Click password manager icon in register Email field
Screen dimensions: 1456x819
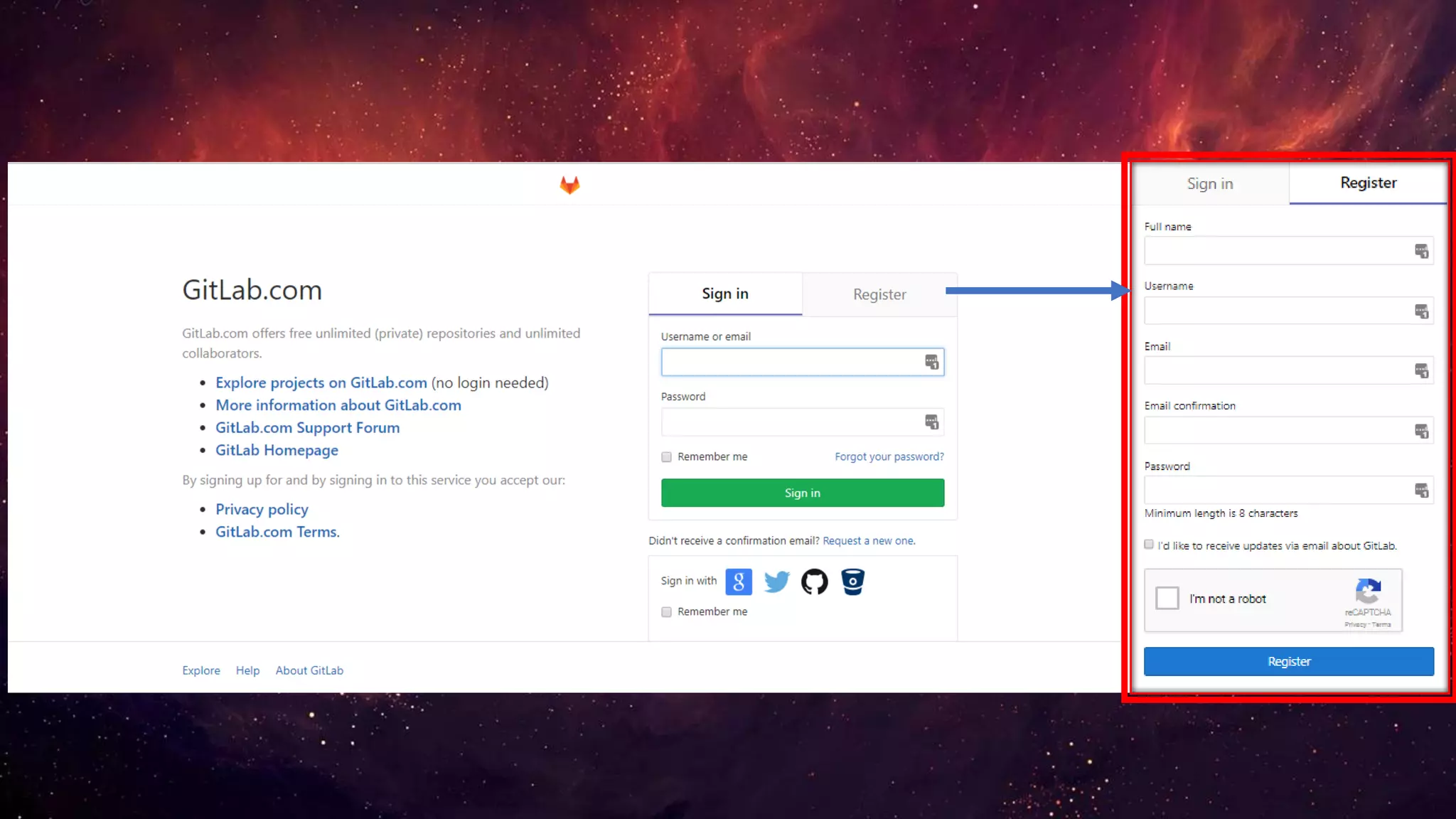coord(1421,370)
